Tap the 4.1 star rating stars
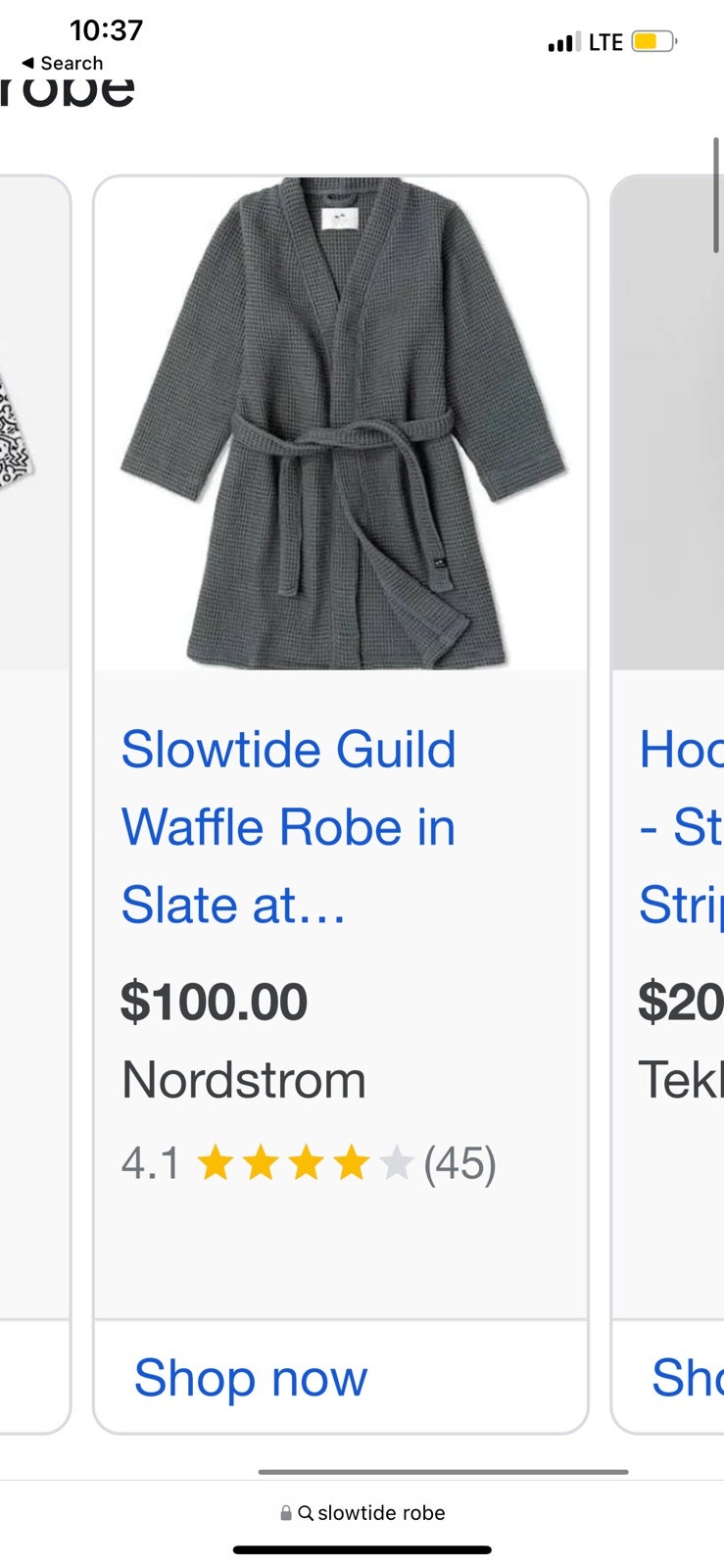Viewport: 724px width, 1568px height. (x=305, y=1164)
